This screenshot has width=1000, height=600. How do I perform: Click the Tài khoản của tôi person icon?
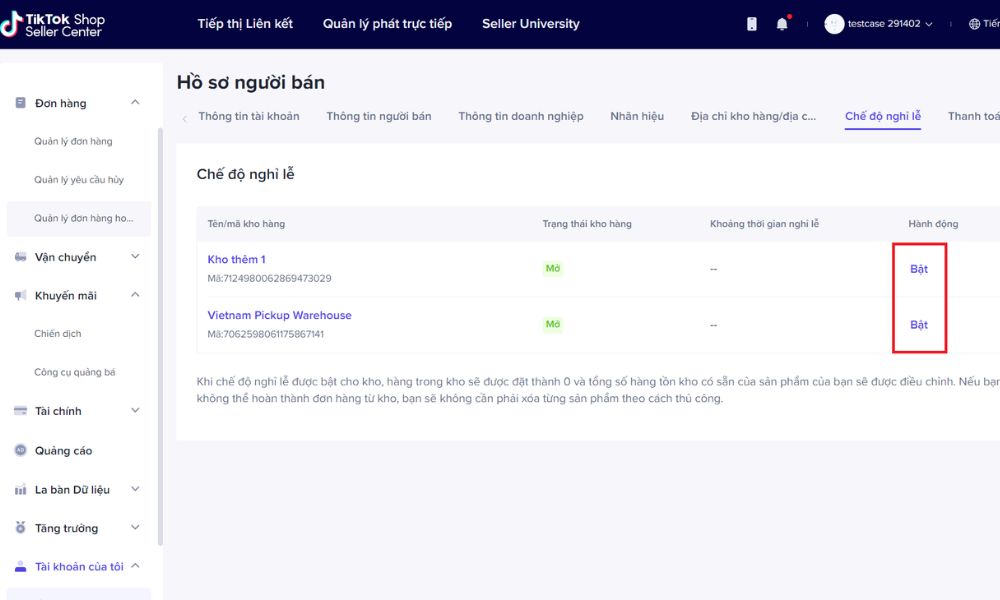coord(20,566)
